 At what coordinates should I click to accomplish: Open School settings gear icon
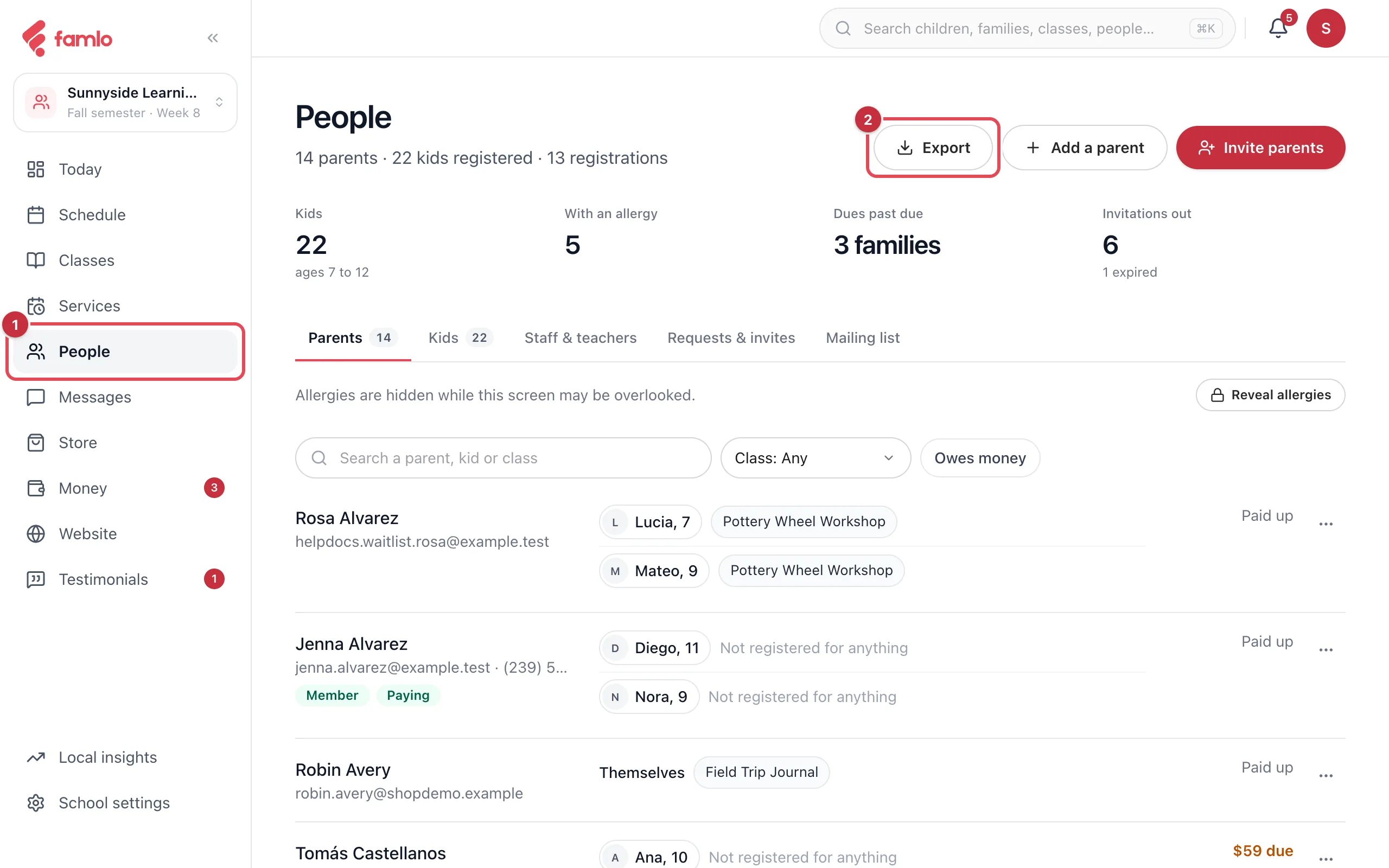(36, 802)
